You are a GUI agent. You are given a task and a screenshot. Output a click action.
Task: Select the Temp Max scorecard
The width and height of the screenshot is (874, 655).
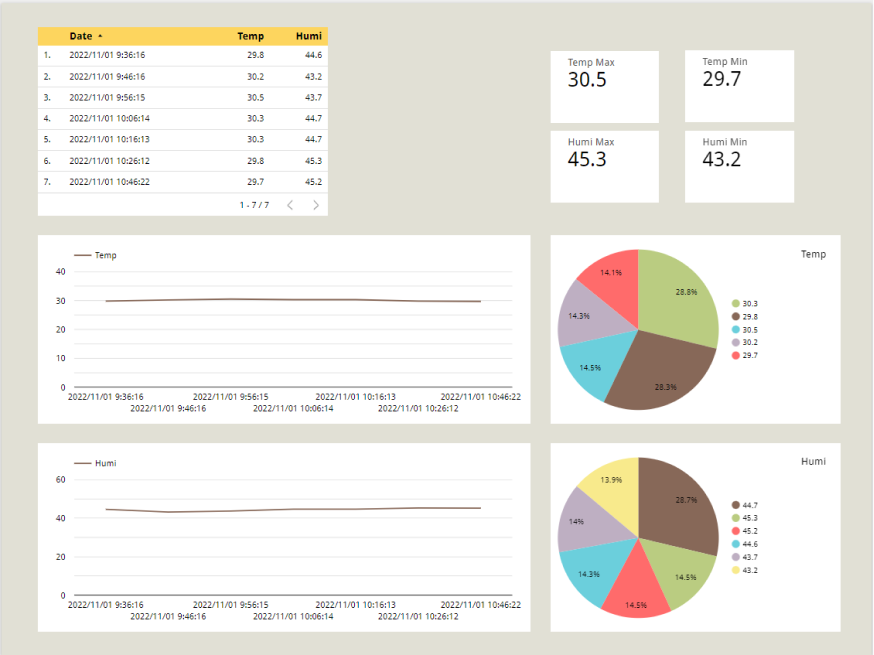point(604,87)
